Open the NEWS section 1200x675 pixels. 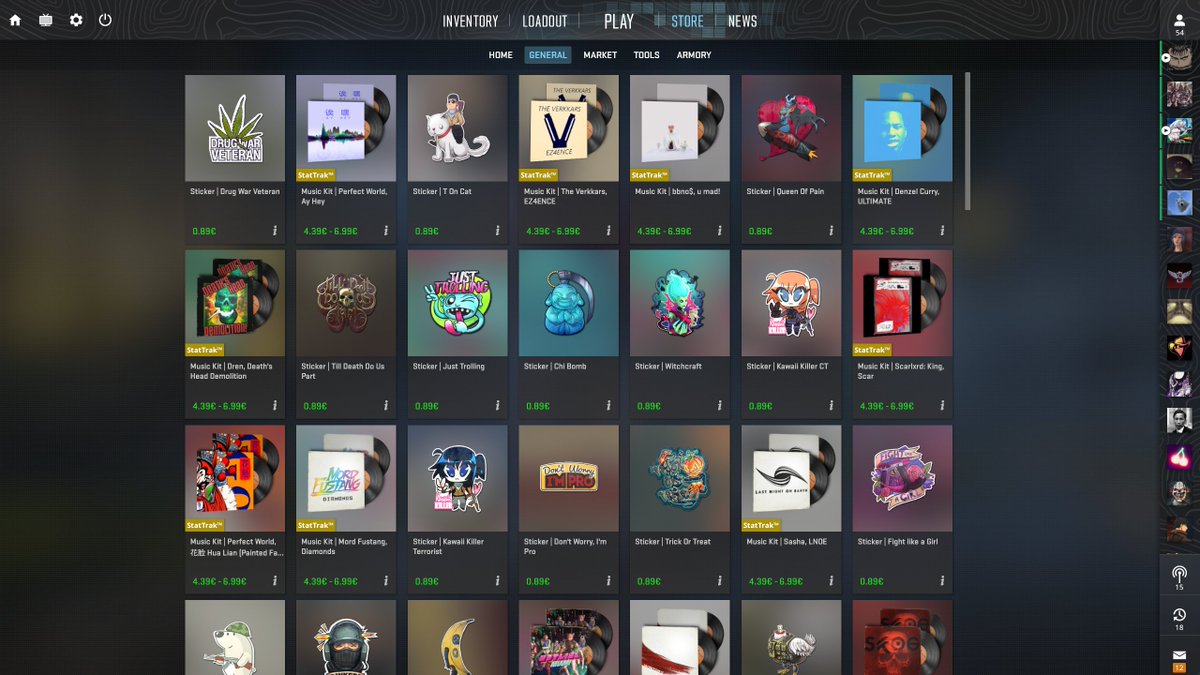pos(742,21)
